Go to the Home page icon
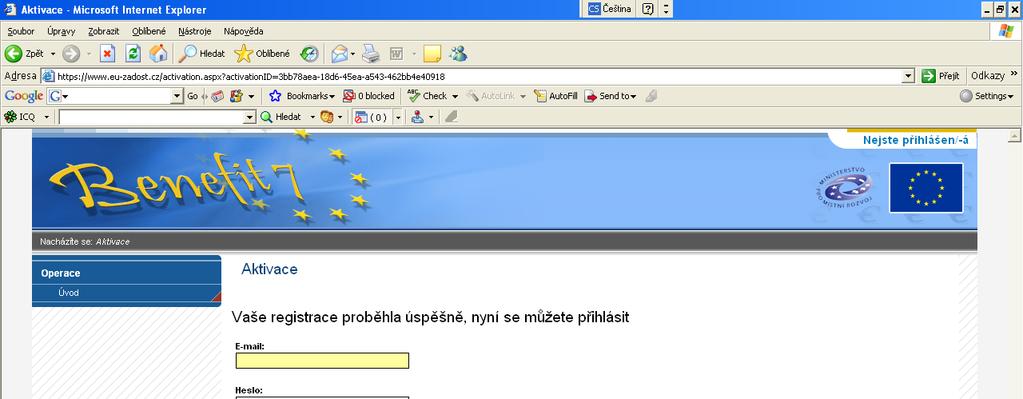The width and height of the screenshot is (1023, 399). tap(158, 53)
